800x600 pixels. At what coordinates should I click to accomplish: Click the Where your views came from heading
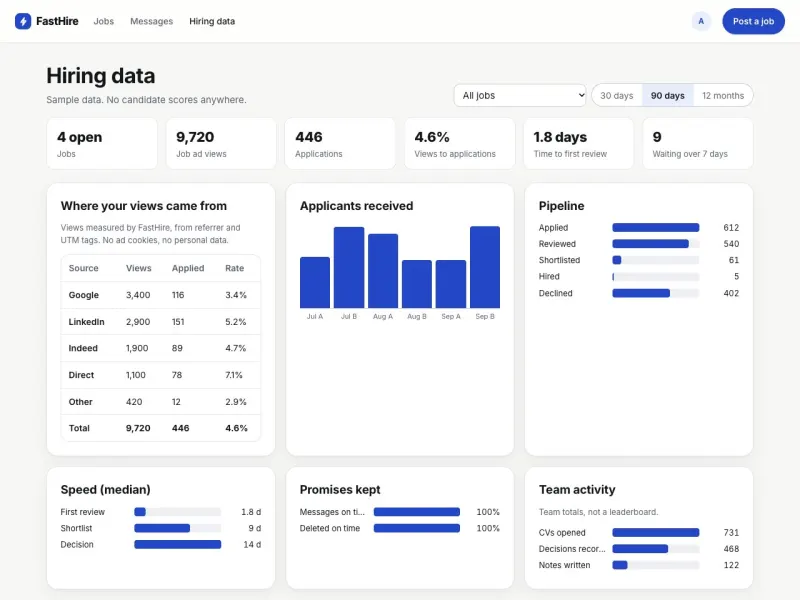(x=144, y=206)
